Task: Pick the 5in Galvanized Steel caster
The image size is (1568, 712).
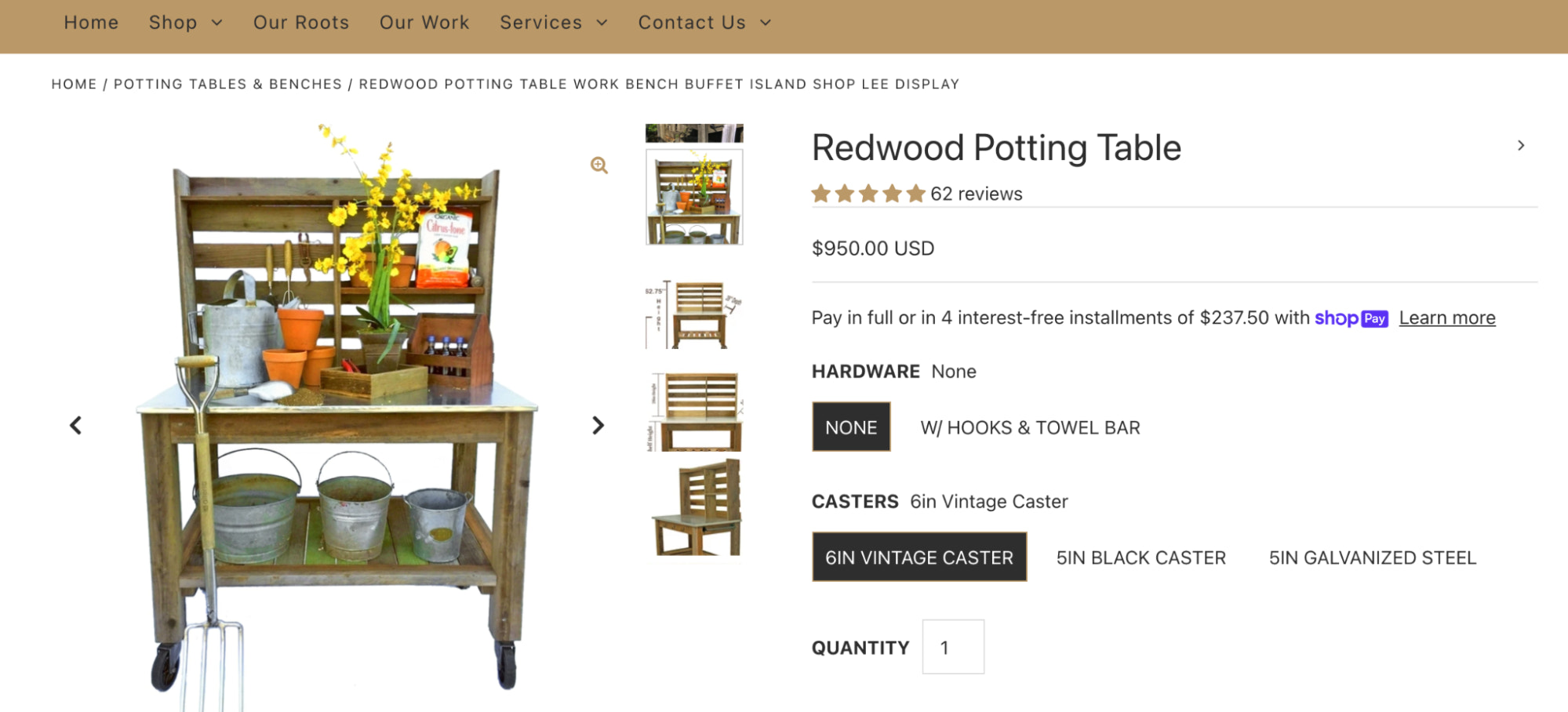Action: (1372, 558)
